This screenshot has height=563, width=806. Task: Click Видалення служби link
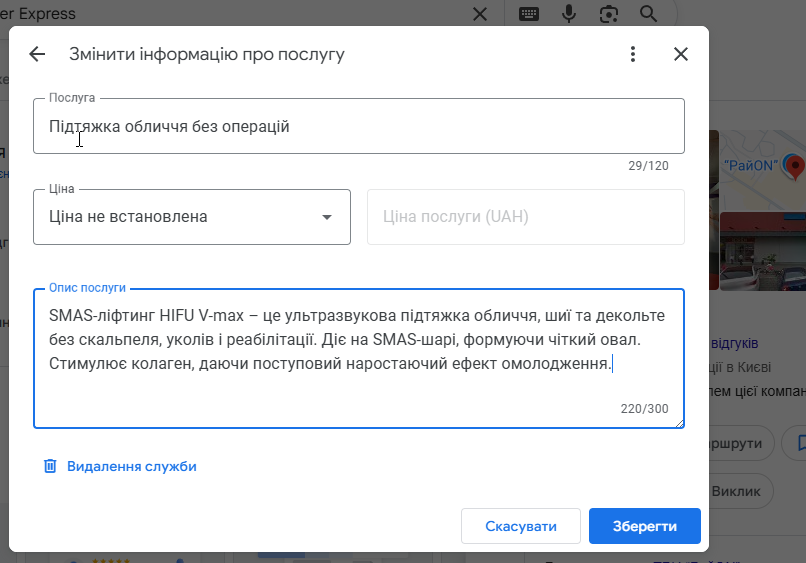[132, 466]
